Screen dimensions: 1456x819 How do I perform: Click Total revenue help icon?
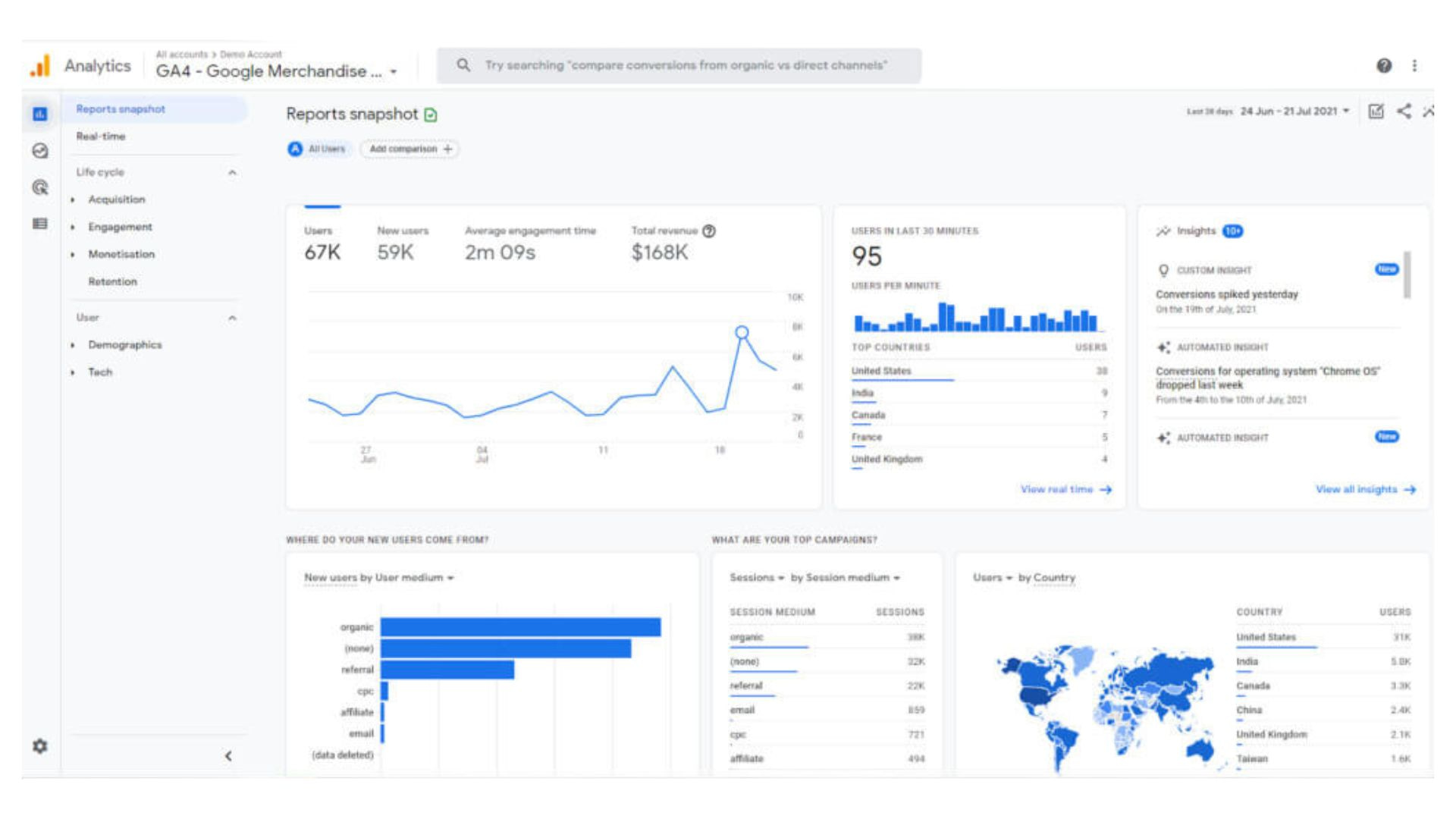coord(709,231)
